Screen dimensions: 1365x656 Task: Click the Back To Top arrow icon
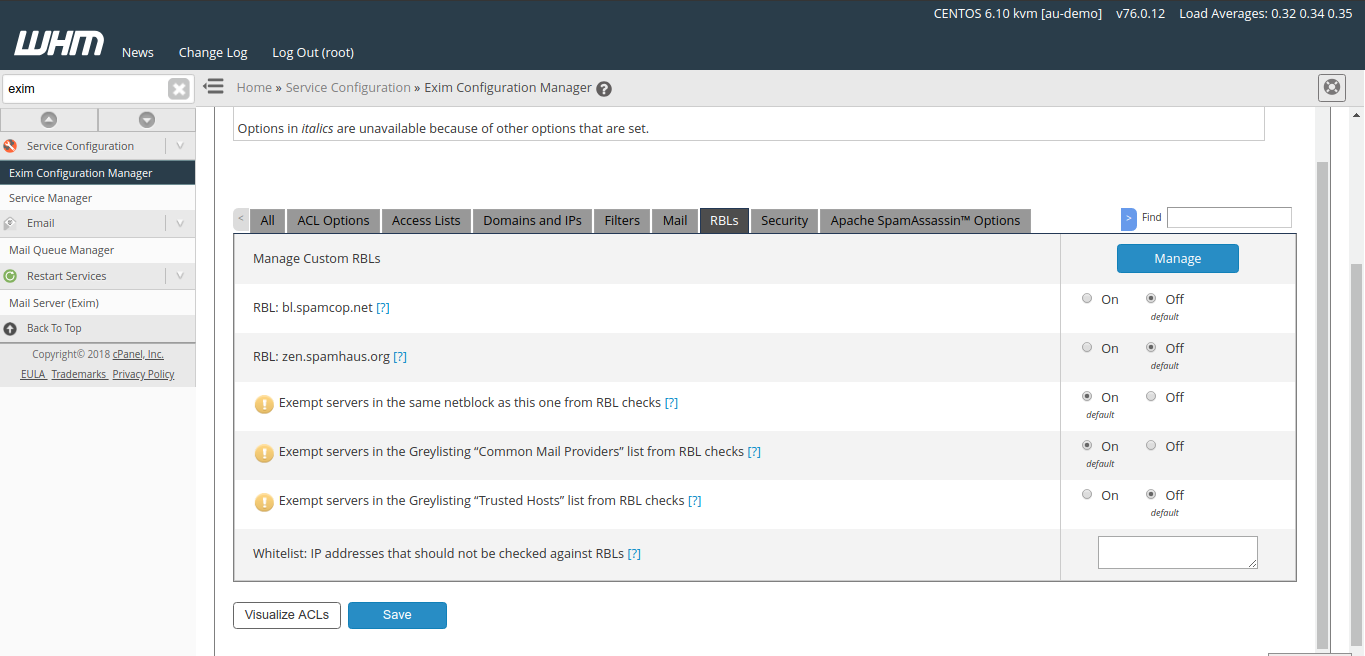pos(10,328)
